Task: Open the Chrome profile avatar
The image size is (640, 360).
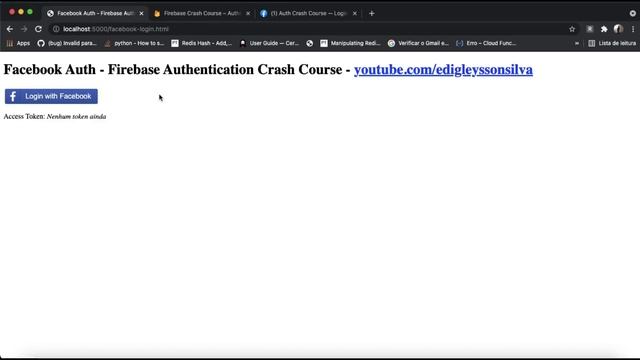Action: [618, 29]
